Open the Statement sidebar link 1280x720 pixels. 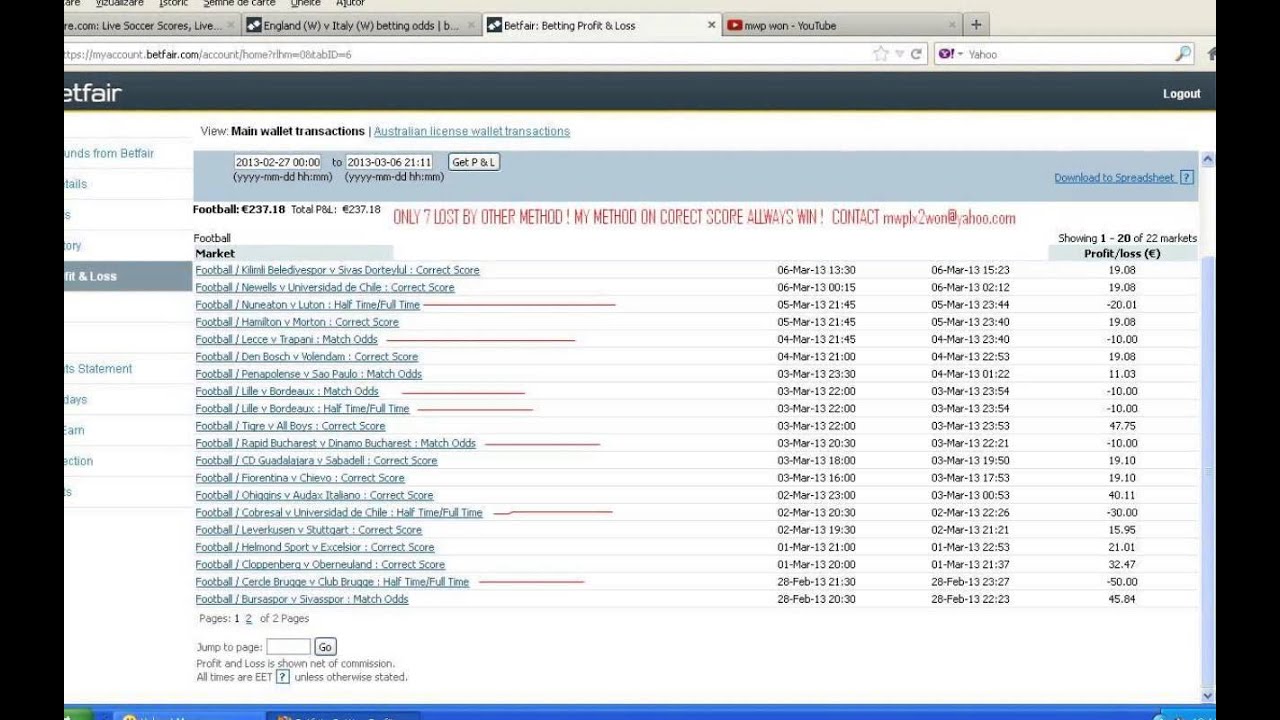click(98, 369)
